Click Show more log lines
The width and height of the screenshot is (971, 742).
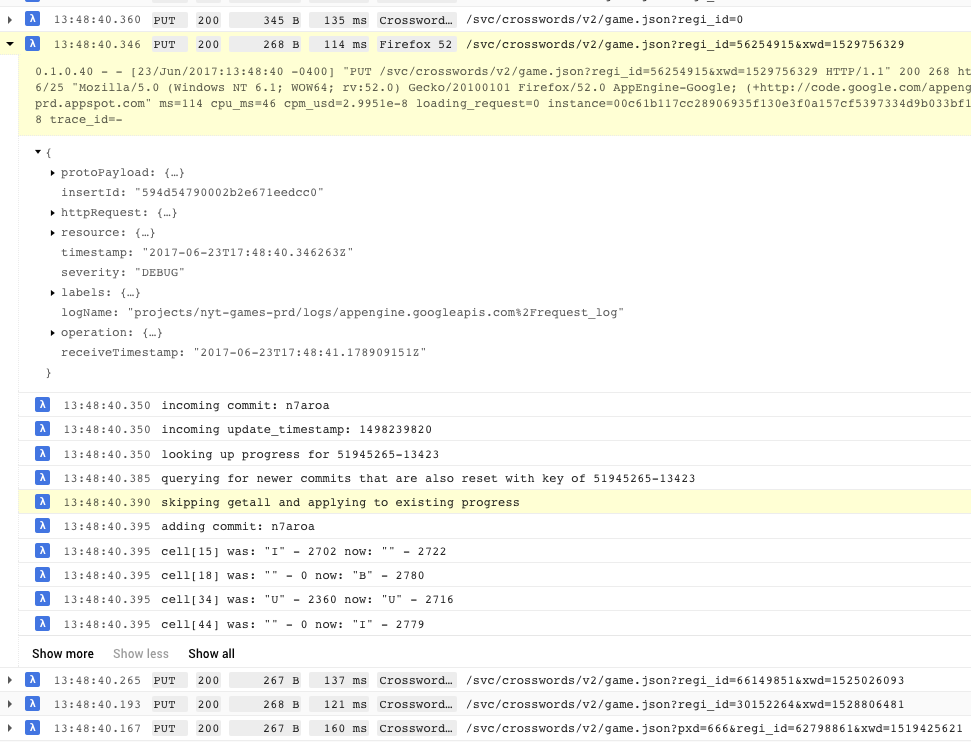63,653
